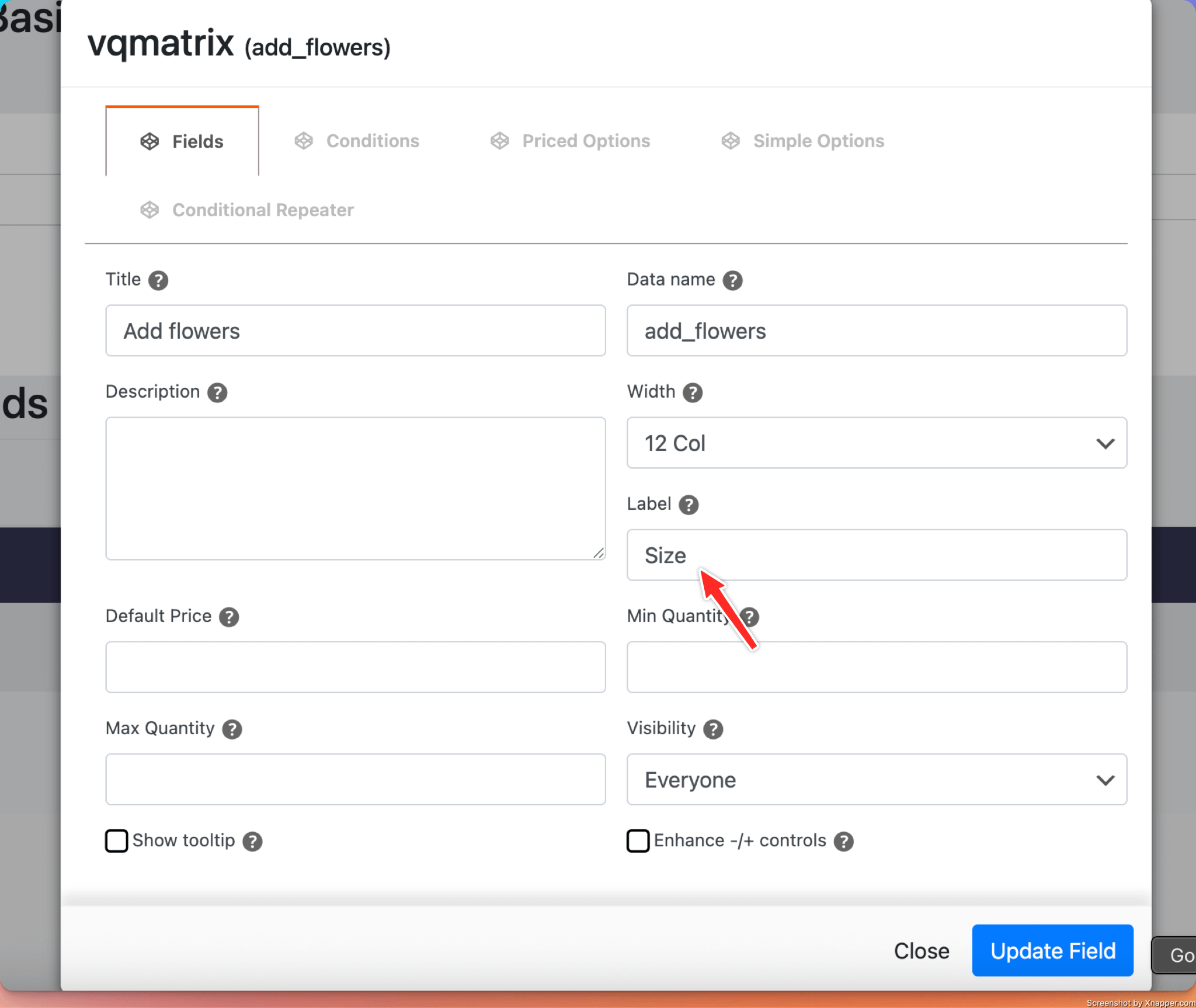Click the Width help question icon
This screenshot has width=1196, height=1008.
[693, 392]
